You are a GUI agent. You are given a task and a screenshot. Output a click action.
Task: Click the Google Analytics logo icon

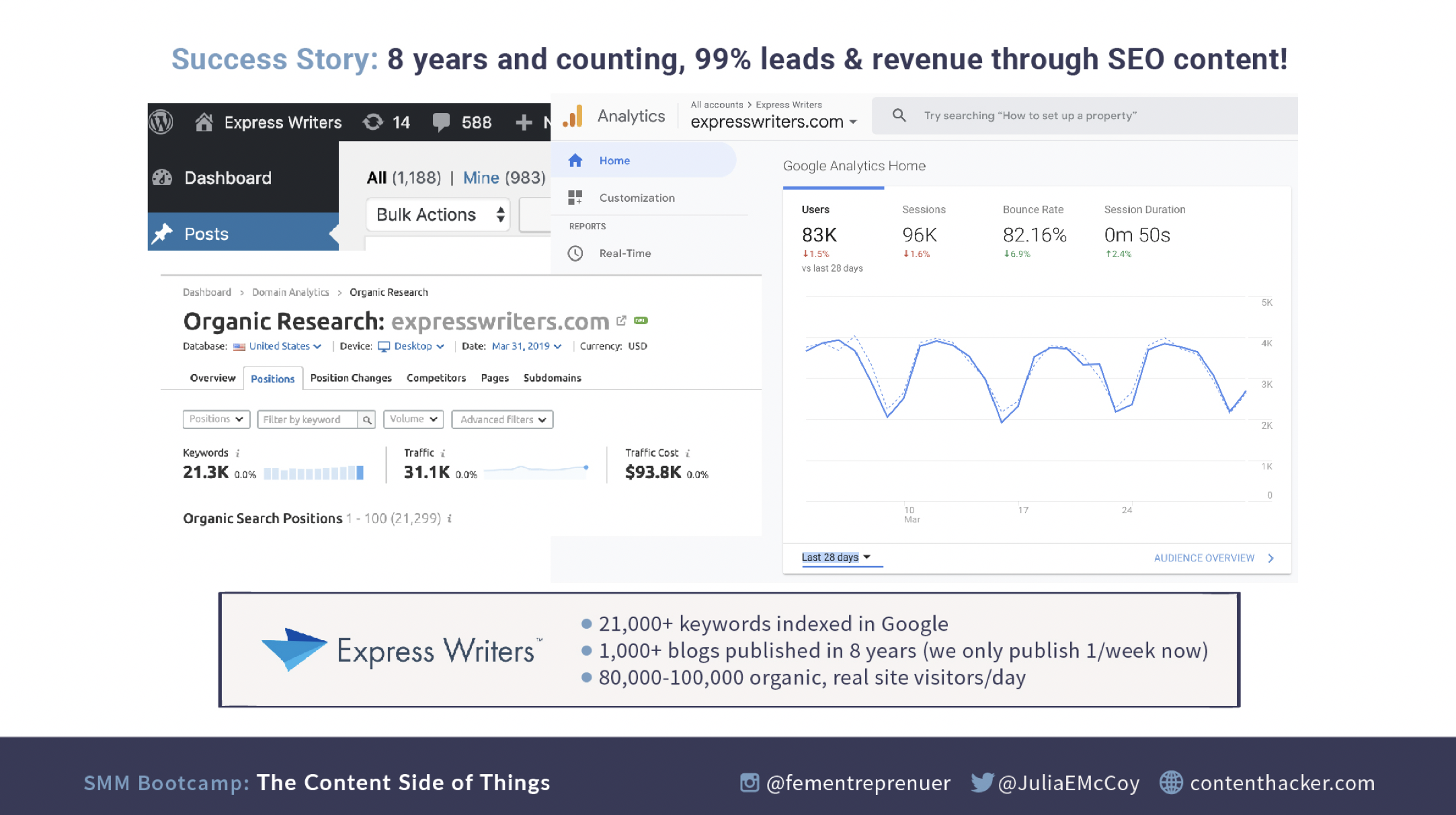[573, 116]
